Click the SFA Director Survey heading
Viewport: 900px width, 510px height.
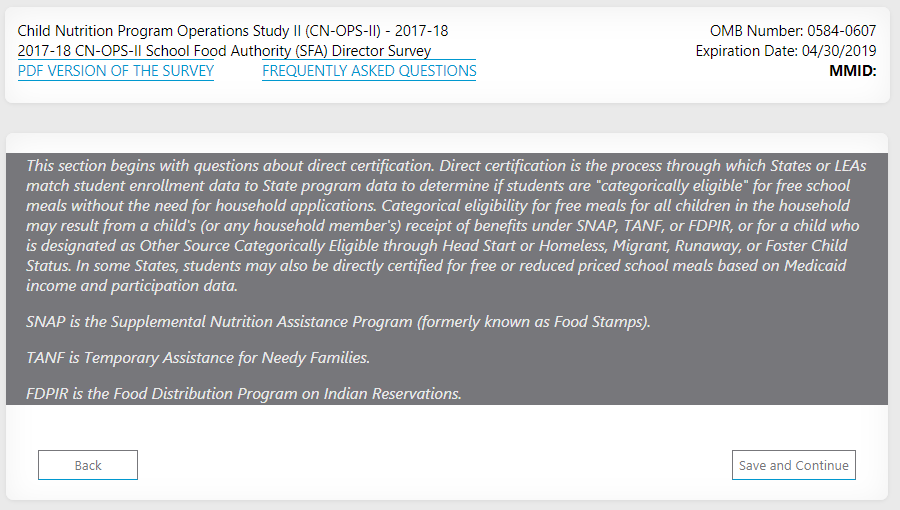click(225, 51)
